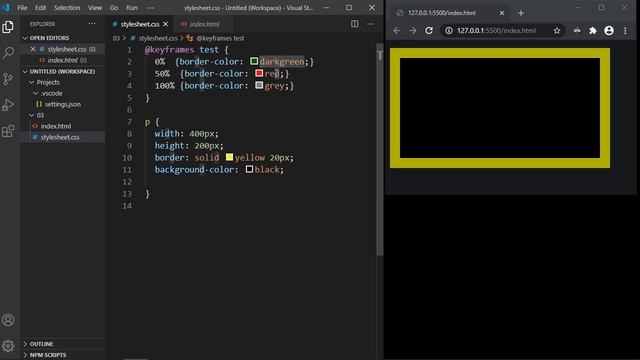Open the Go menu
The width and height of the screenshot is (640, 360).
point(114,8)
